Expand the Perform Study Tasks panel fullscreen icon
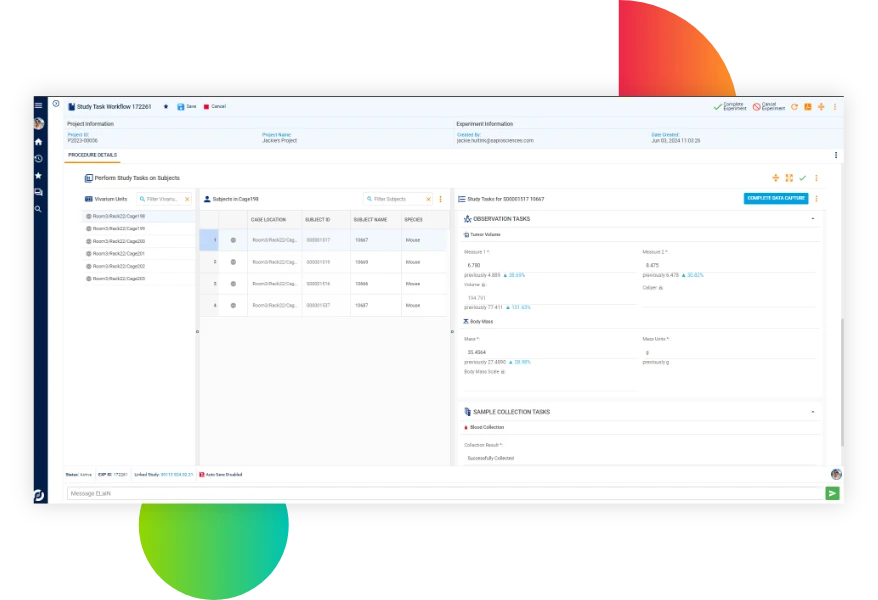 [789, 178]
